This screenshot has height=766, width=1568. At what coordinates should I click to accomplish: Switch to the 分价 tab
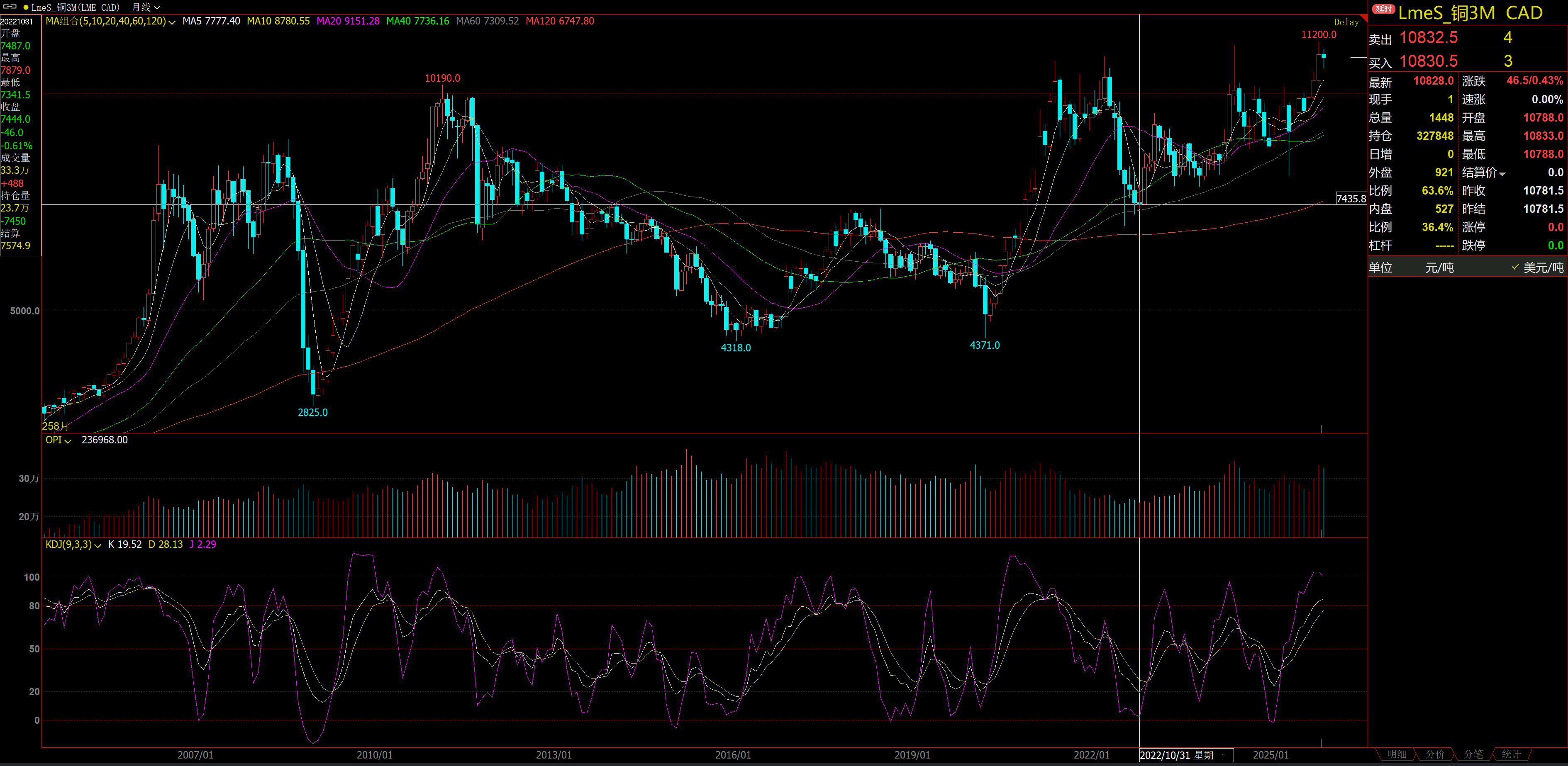(1435, 754)
